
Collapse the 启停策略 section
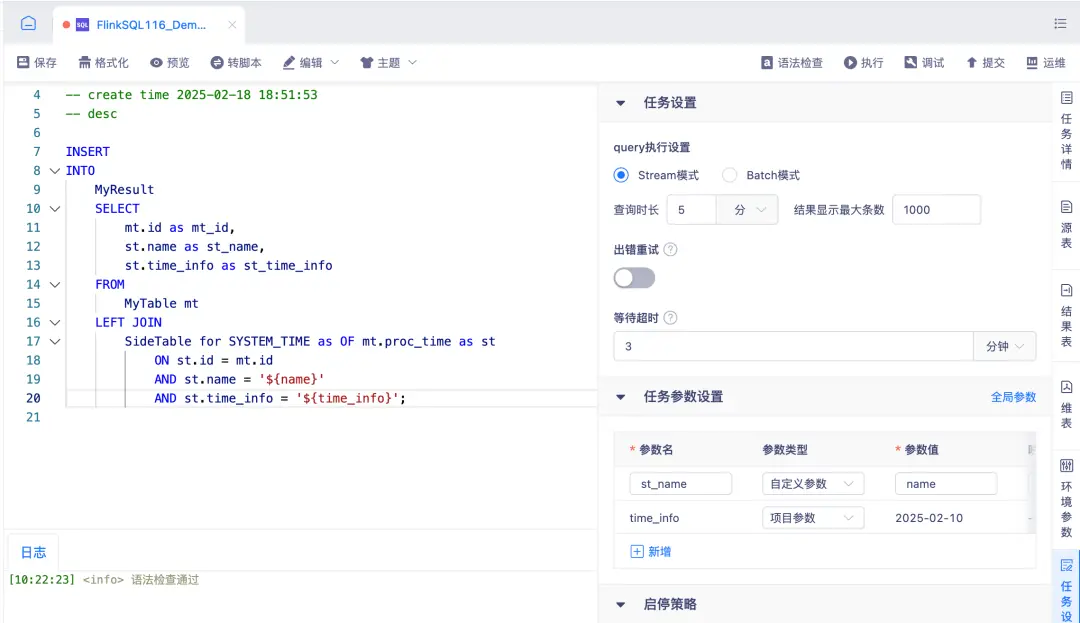pos(621,604)
